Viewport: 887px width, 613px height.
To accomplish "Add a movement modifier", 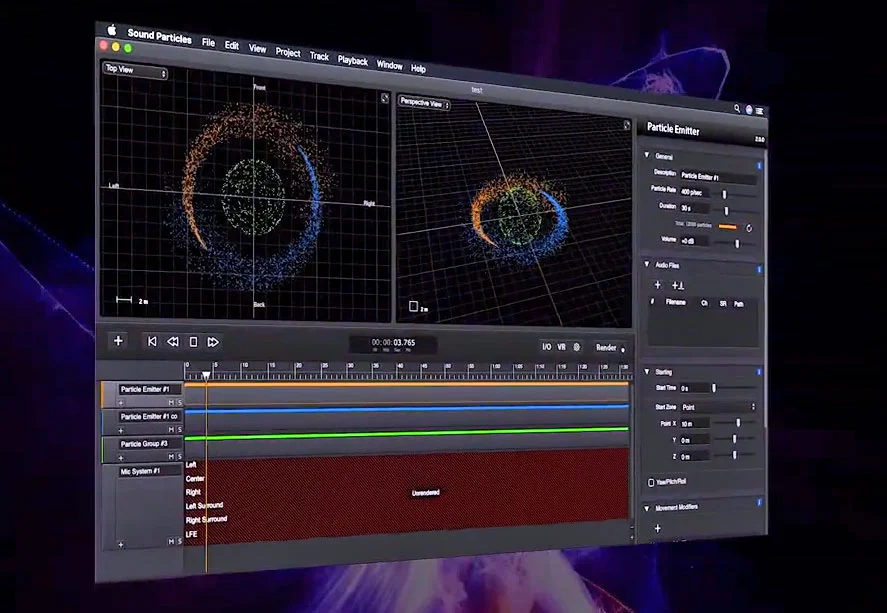I will pos(657,529).
